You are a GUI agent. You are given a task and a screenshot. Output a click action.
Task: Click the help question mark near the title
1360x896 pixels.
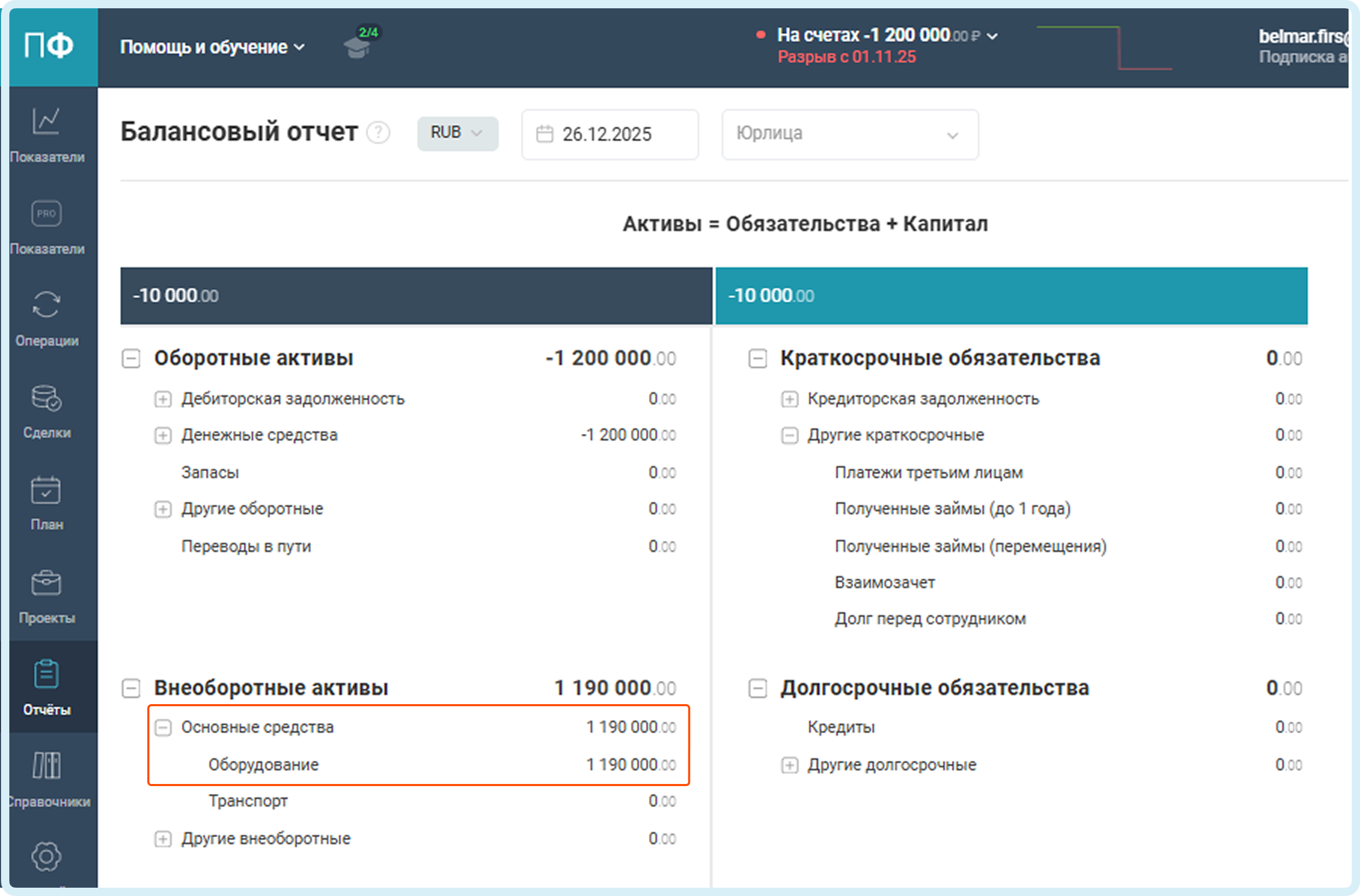[x=378, y=133]
